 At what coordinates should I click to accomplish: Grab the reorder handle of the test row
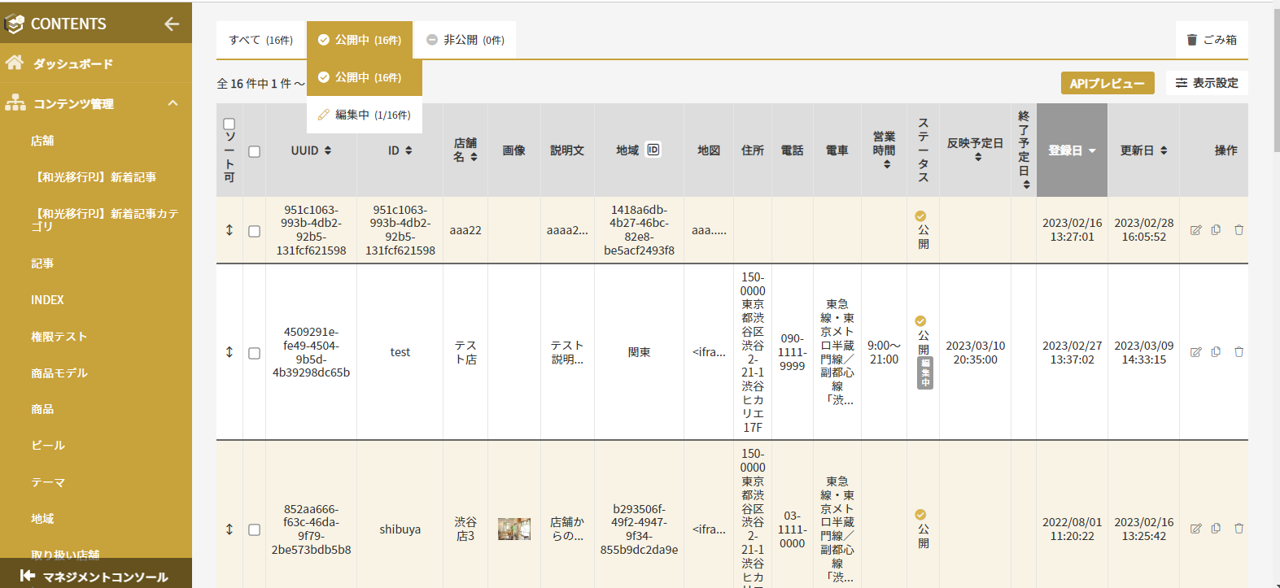229,352
